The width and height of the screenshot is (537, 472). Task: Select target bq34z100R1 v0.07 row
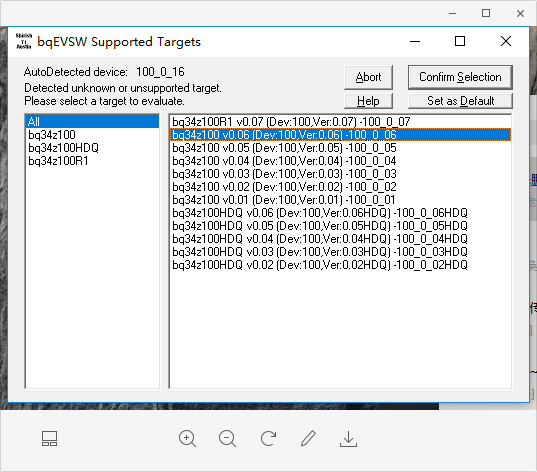340,122
